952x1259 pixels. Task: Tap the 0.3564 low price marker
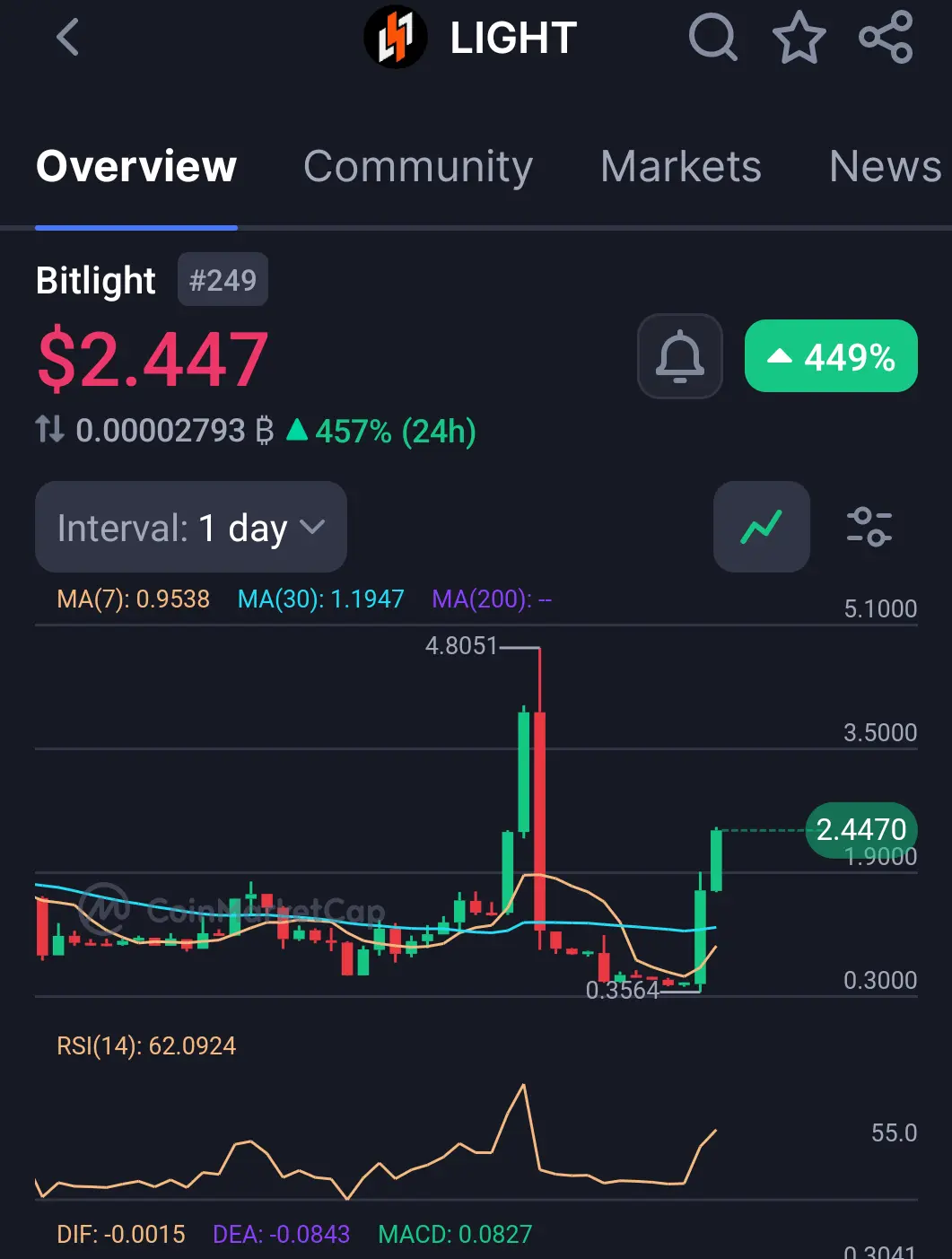pos(623,990)
